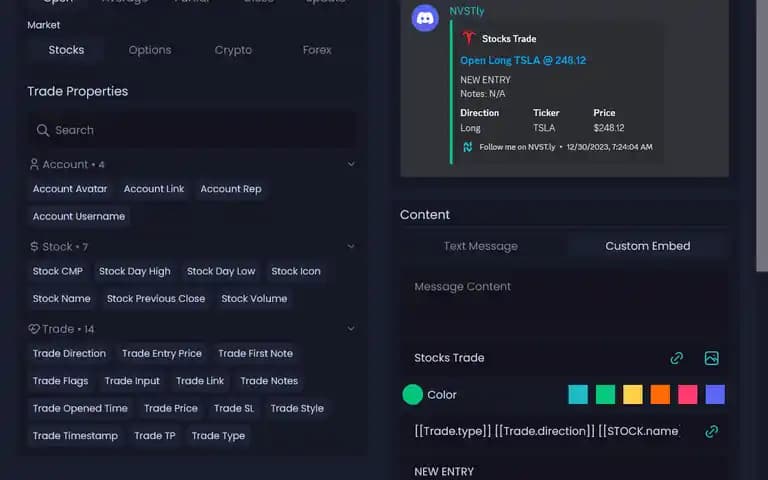Insert the Stock Day High property
The image size is (768, 480).
pos(135,271)
